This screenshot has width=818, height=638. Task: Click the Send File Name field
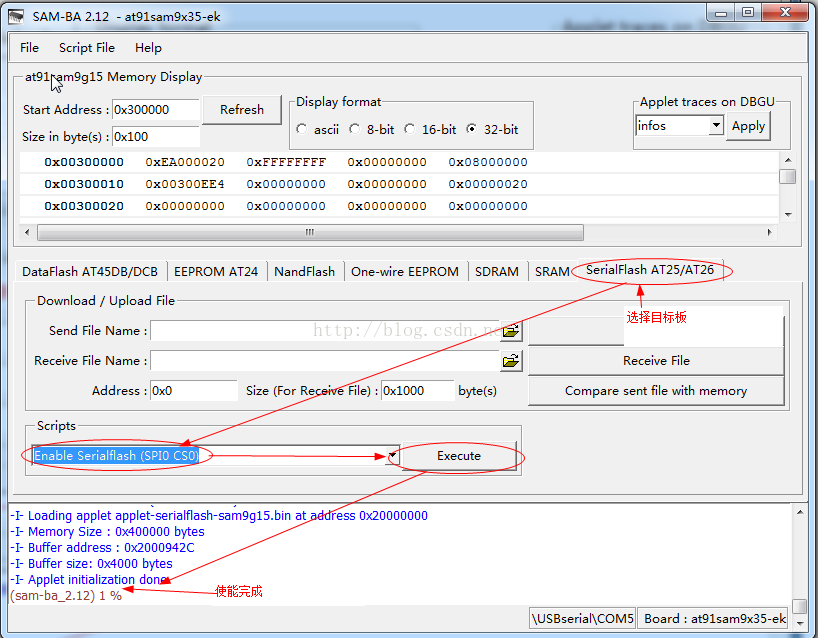324,331
